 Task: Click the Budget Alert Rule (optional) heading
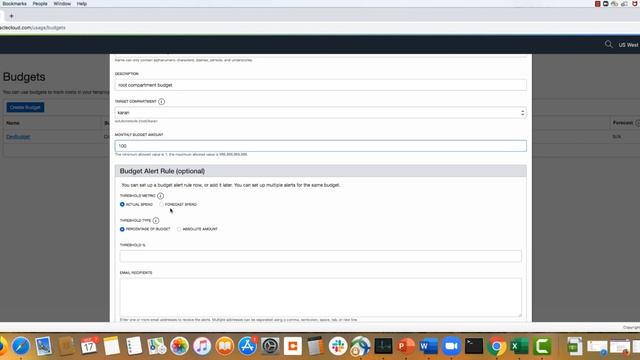coord(162,171)
